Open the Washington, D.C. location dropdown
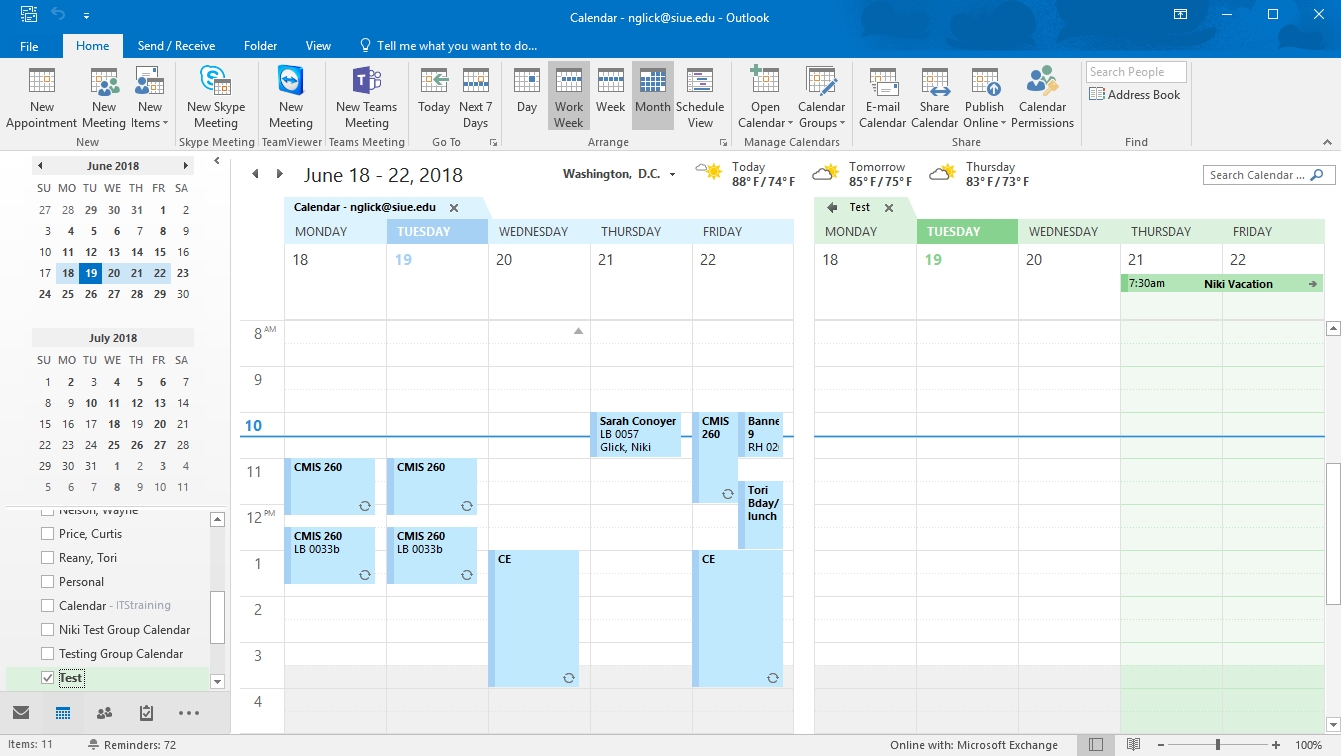Viewport: 1341px width, 756px height. [672, 175]
